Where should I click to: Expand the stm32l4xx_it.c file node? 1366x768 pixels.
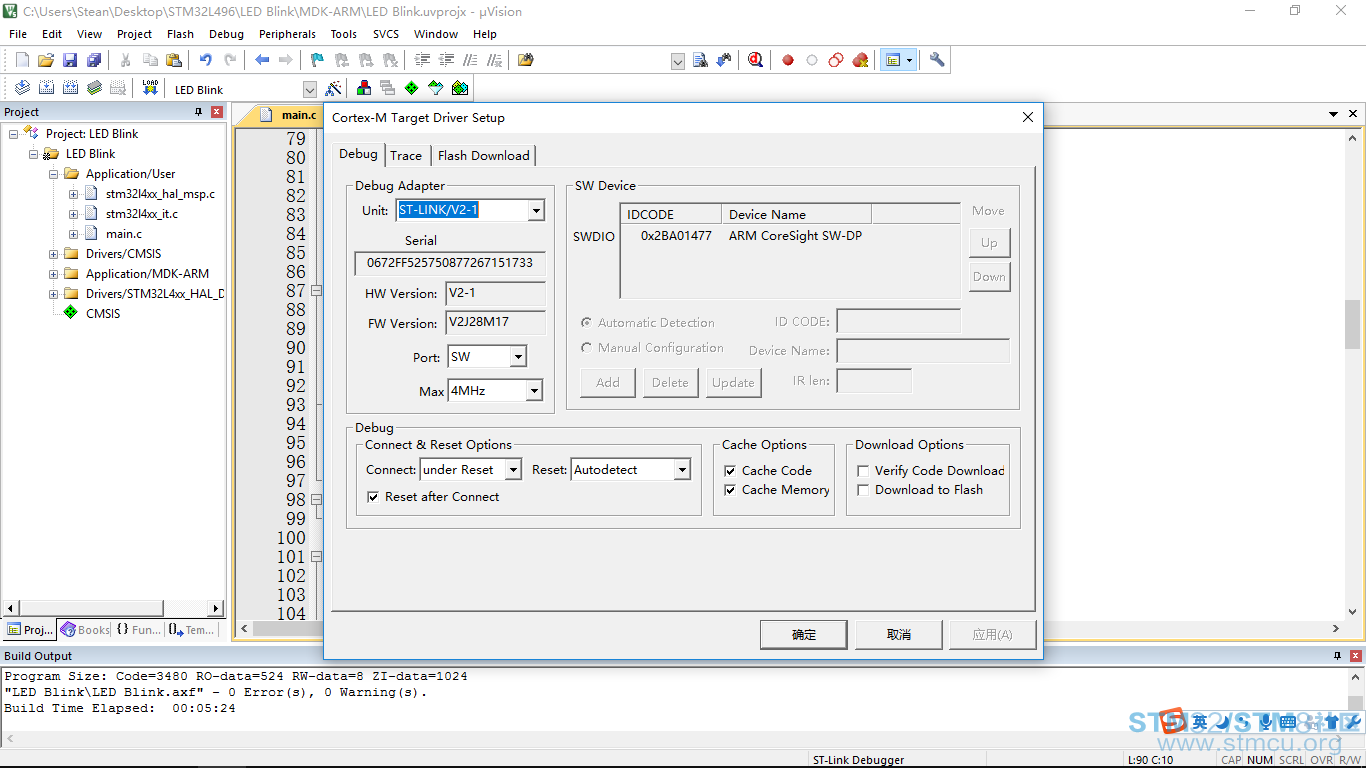[73, 214]
